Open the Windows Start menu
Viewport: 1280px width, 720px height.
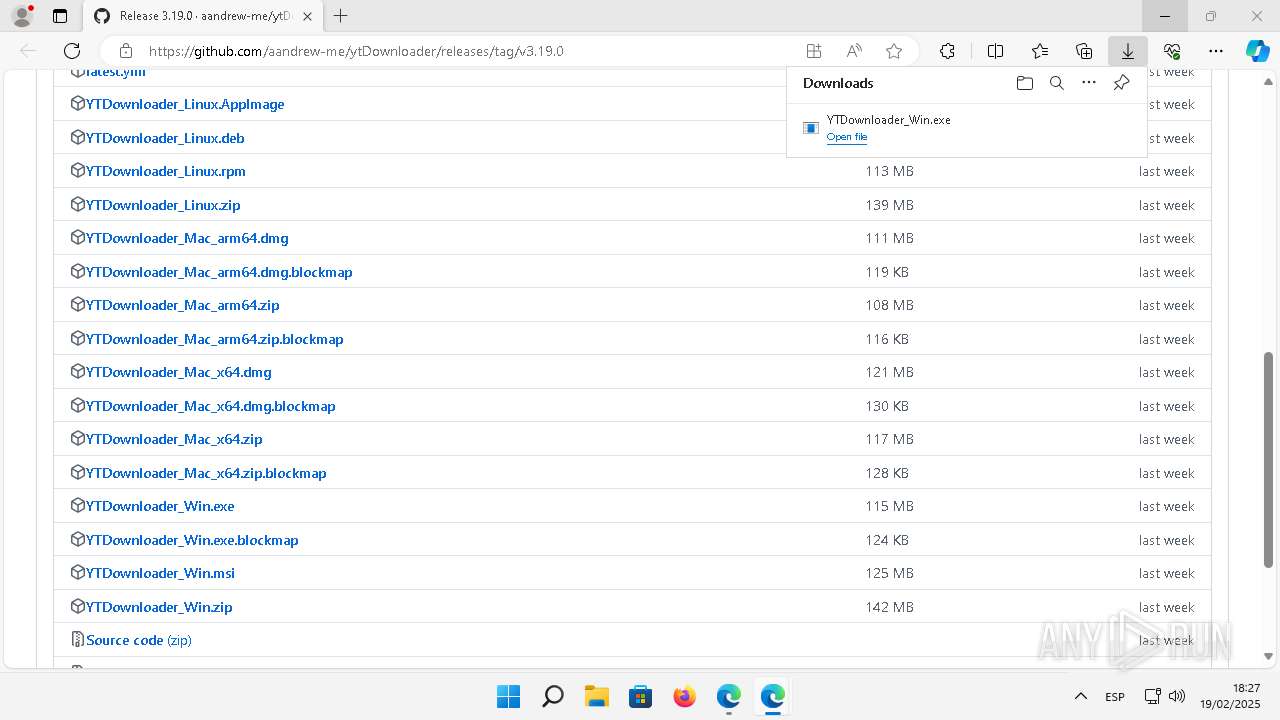pos(508,696)
